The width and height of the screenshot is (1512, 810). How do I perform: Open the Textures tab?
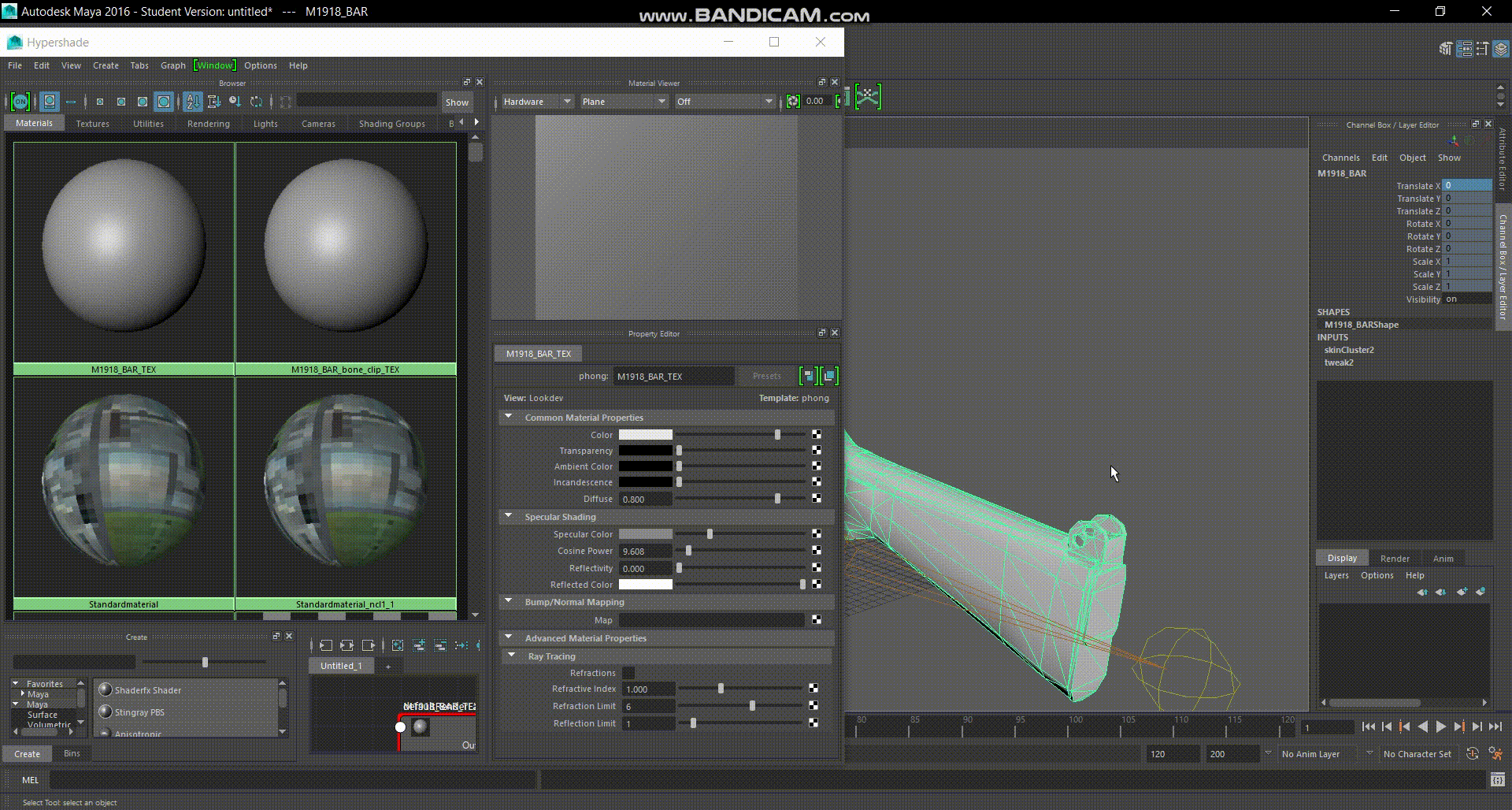93,124
